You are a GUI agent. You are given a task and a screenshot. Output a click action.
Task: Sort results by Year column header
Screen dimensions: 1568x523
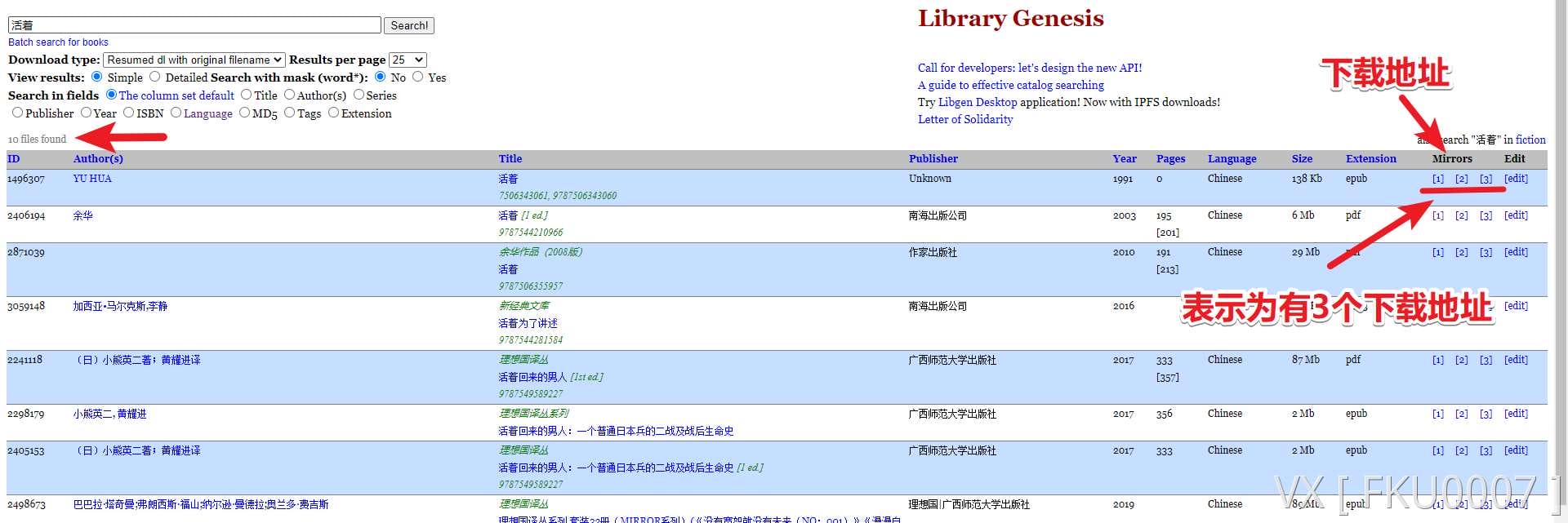coord(1125,158)
